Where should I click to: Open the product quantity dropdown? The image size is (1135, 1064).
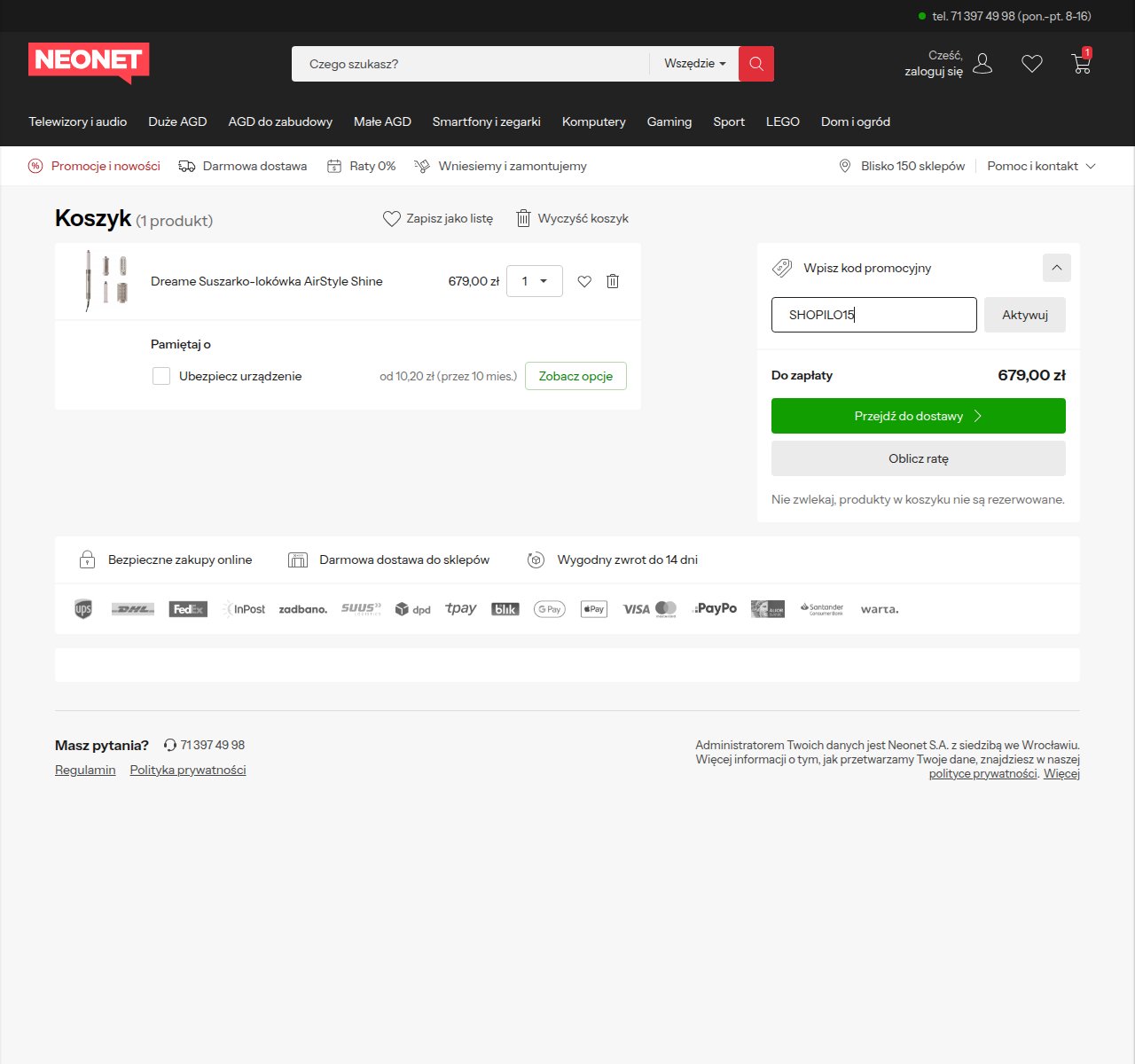point(535,281)
